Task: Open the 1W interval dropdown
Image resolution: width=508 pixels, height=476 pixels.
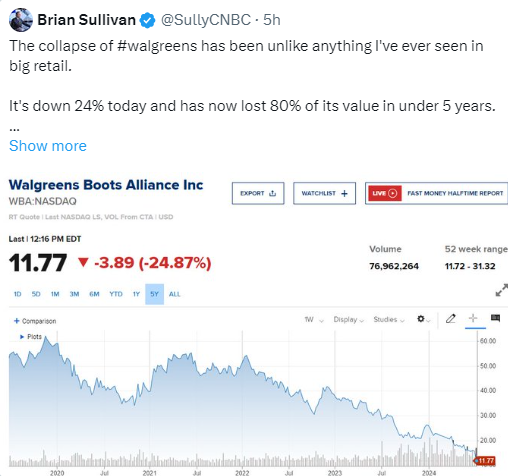Action: pos(314,320)
